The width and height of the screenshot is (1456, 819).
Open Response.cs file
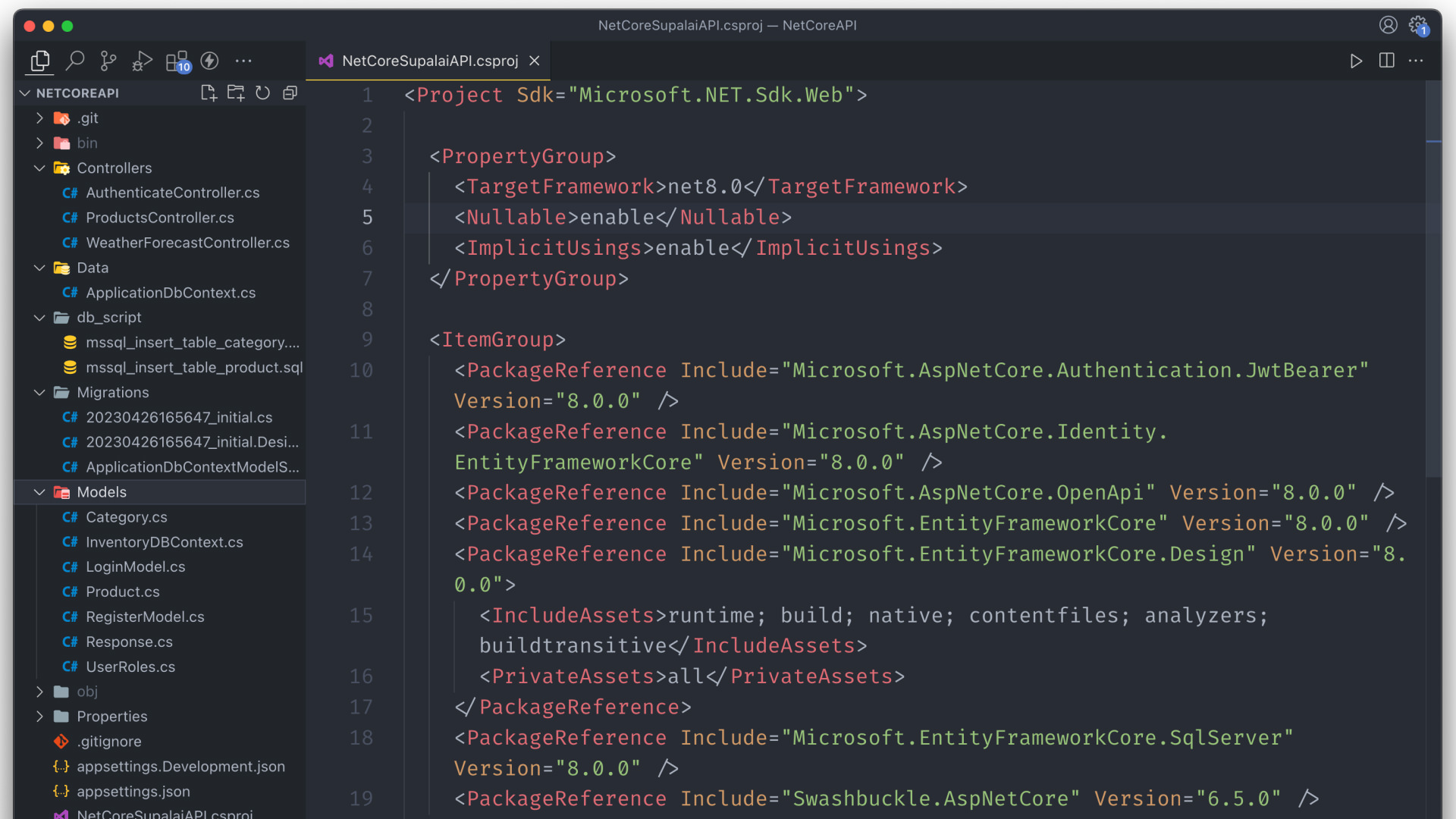point(160,642)
